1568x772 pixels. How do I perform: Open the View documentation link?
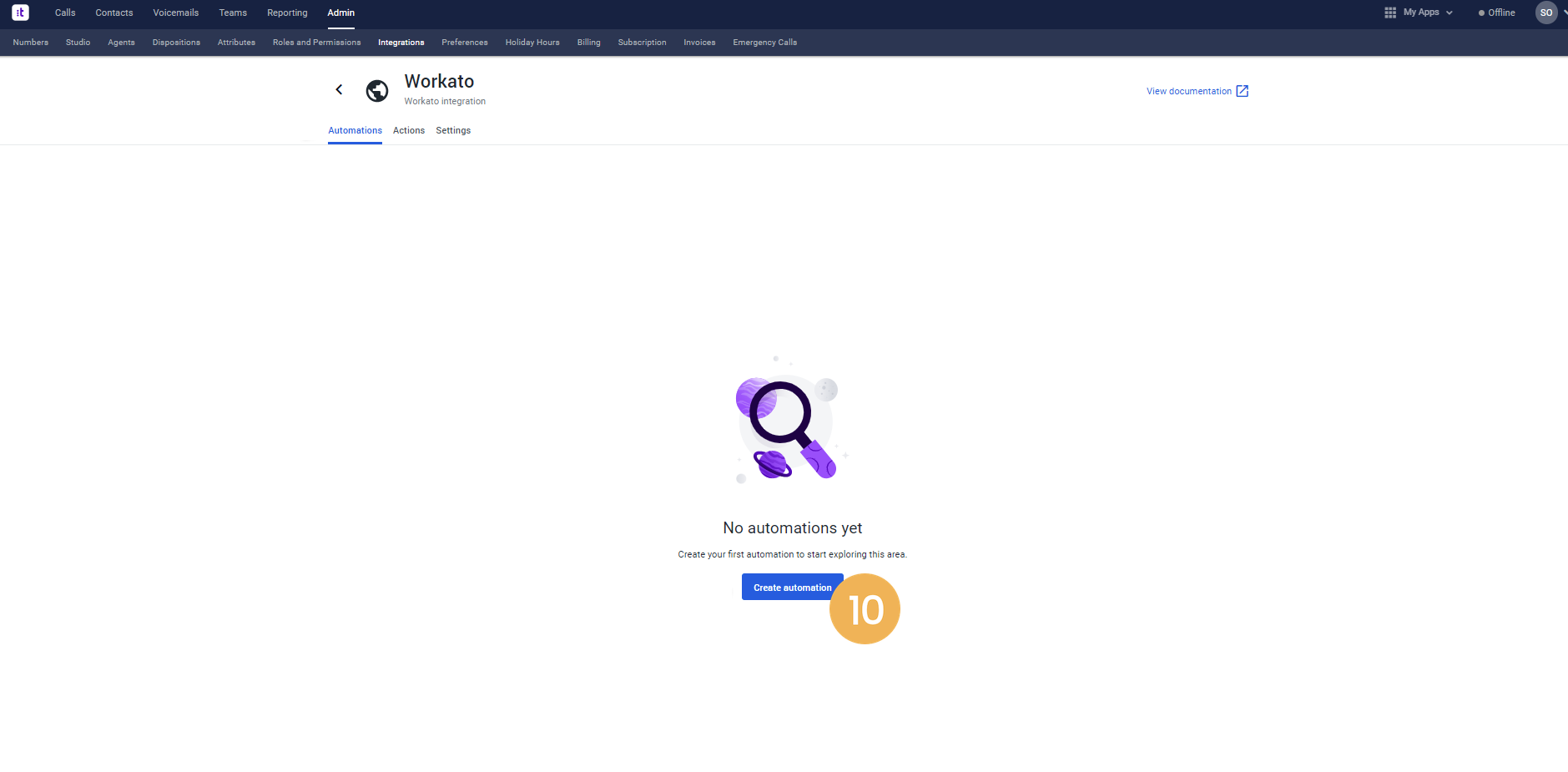coord(1189,91)
